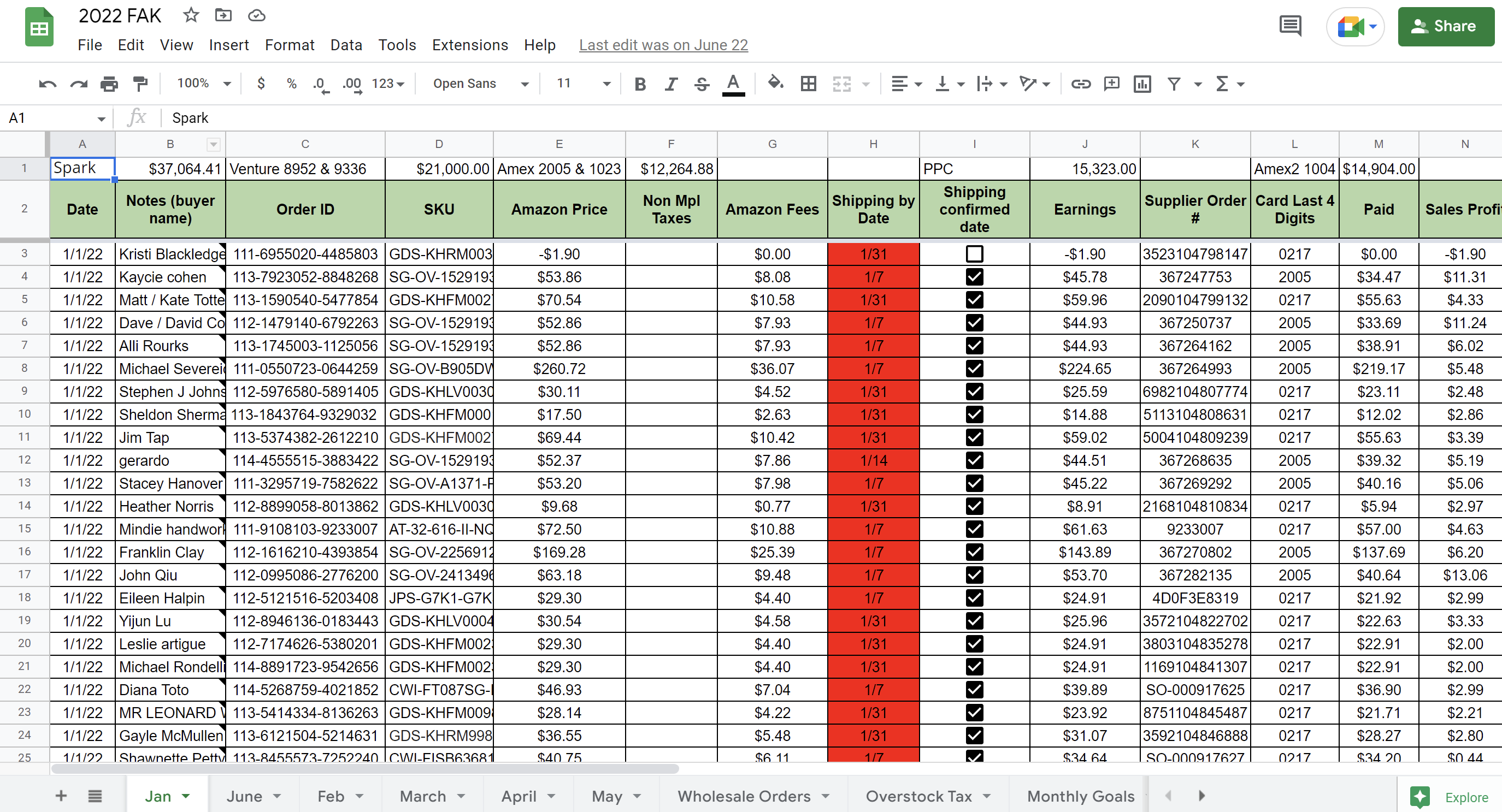Screen dimensions: 1502x812
Task: Switch to the June sheet tab
Action: (254, 796)
